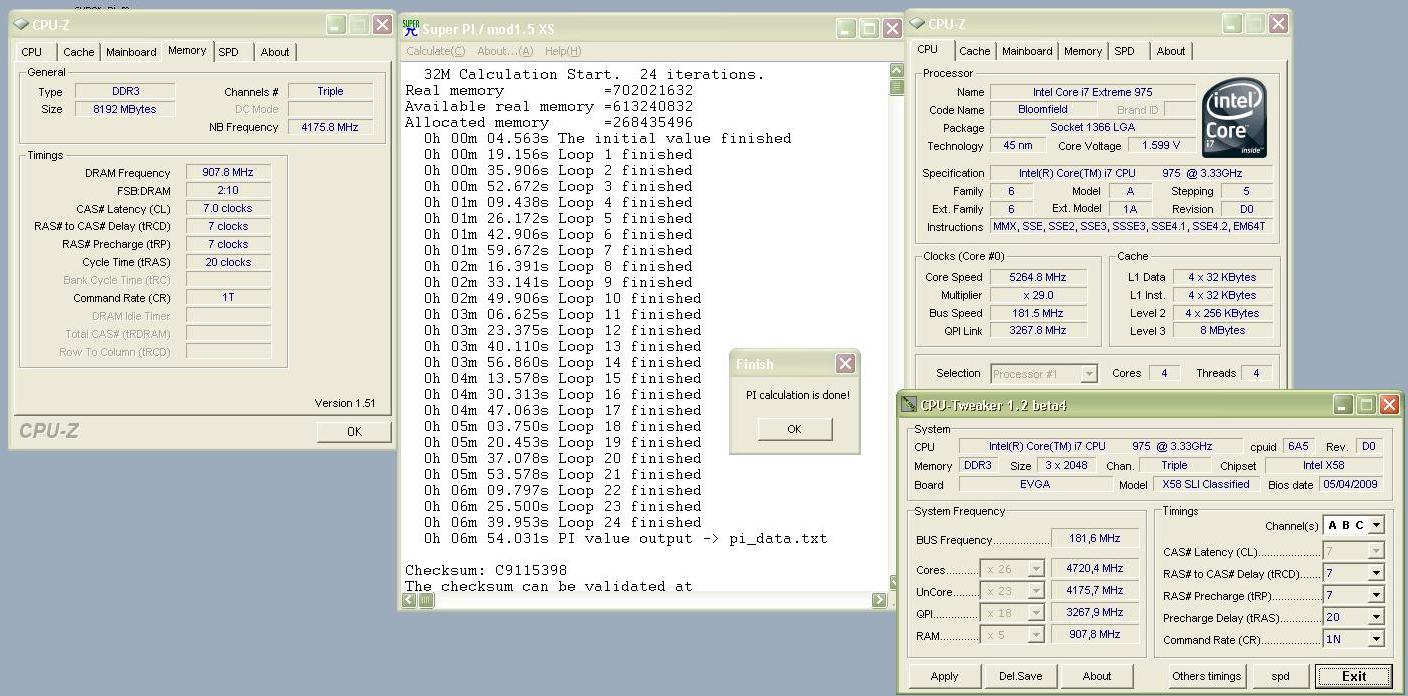Minimize the CPU-Tweaker window
Image resolution: width=1408 pixels, height=696 pixels.
[x=1343, y=405]
